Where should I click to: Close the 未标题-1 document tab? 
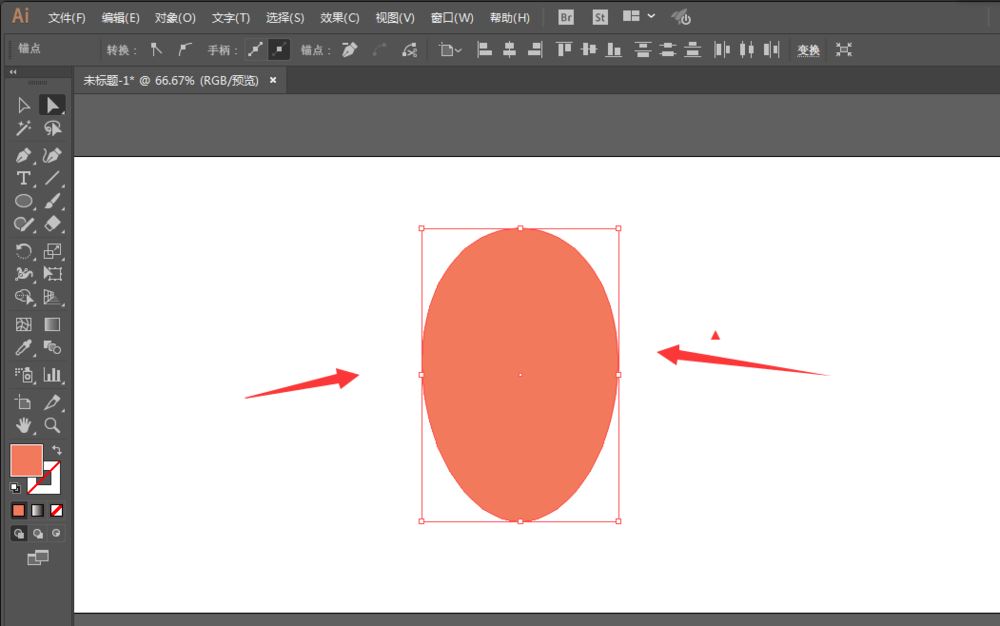coord(273,80)
